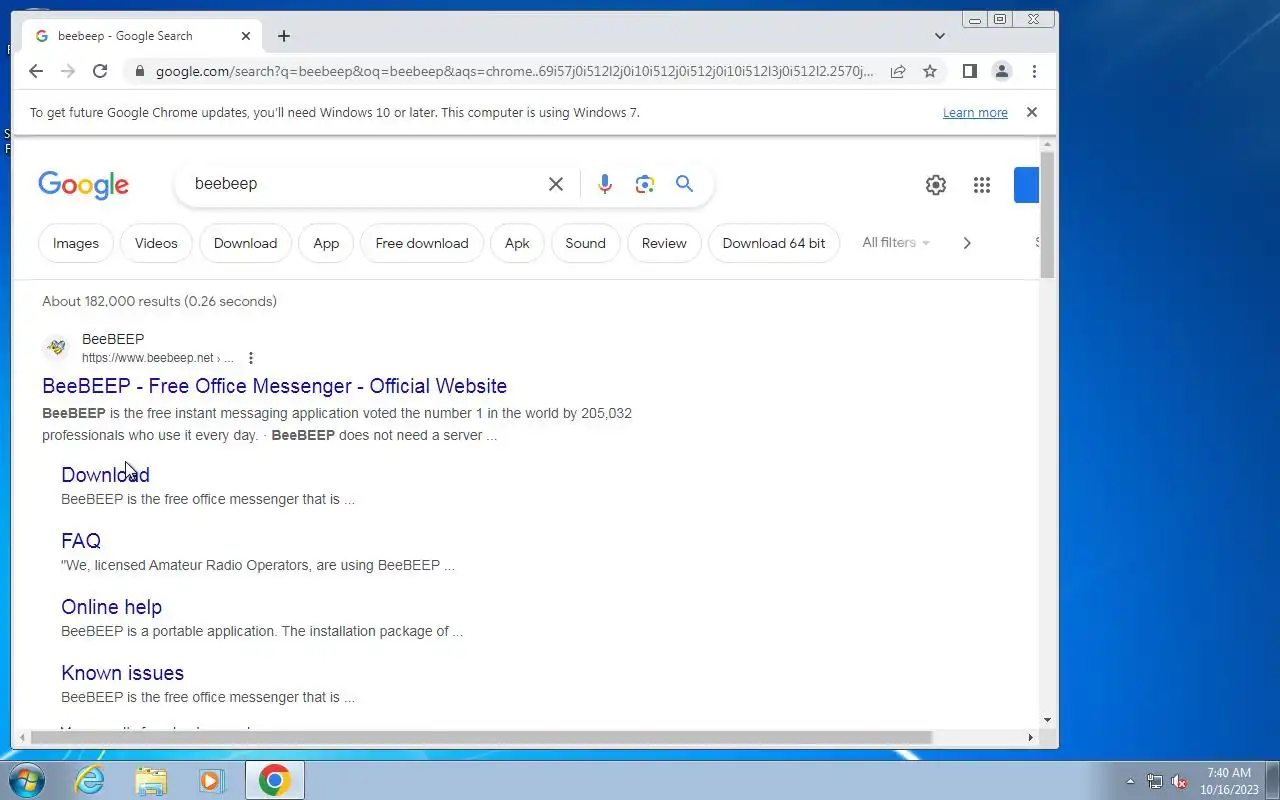Select the Videos filter chip
This screenshot has height=800, width=1280.
[156, 243]
